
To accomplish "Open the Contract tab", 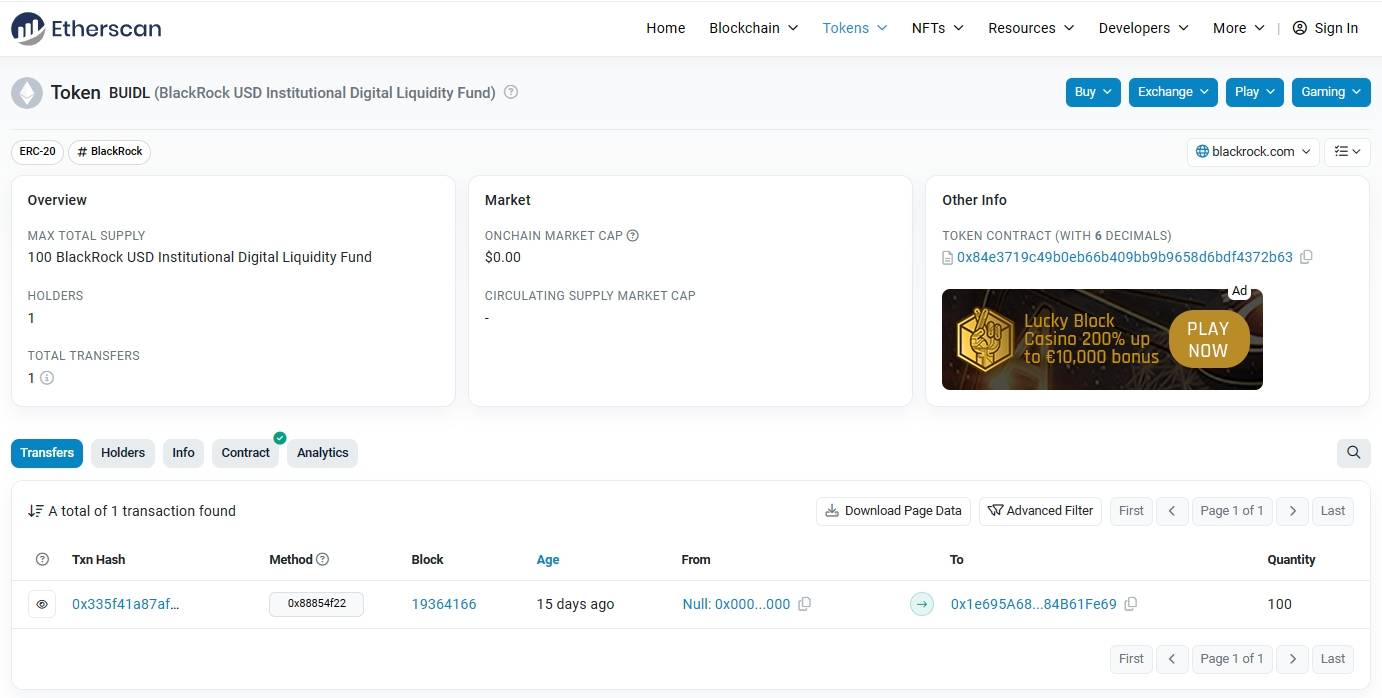I will click(246, 453).
